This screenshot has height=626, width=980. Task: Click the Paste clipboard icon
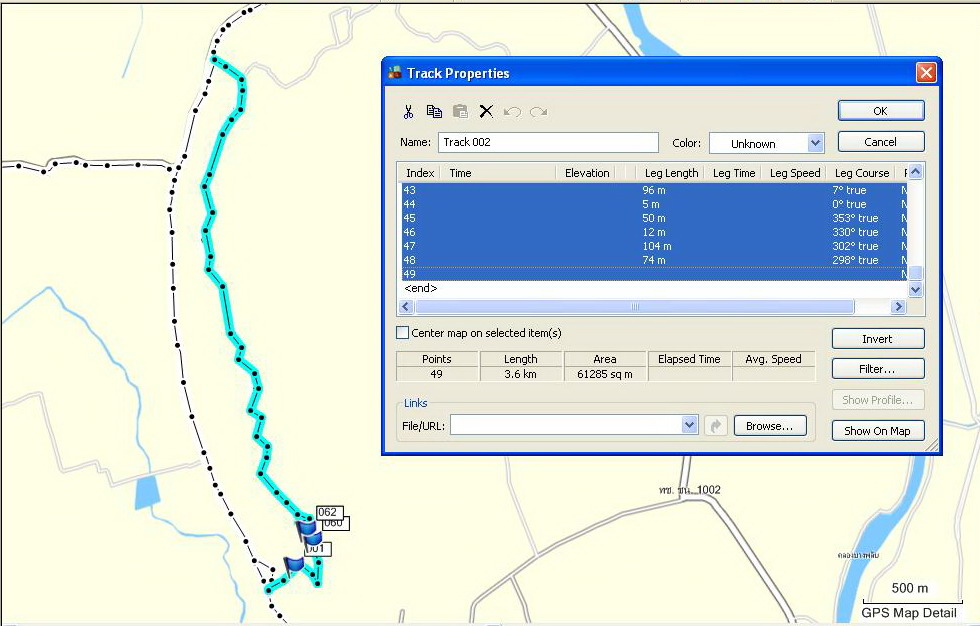[x=460, y=112]
